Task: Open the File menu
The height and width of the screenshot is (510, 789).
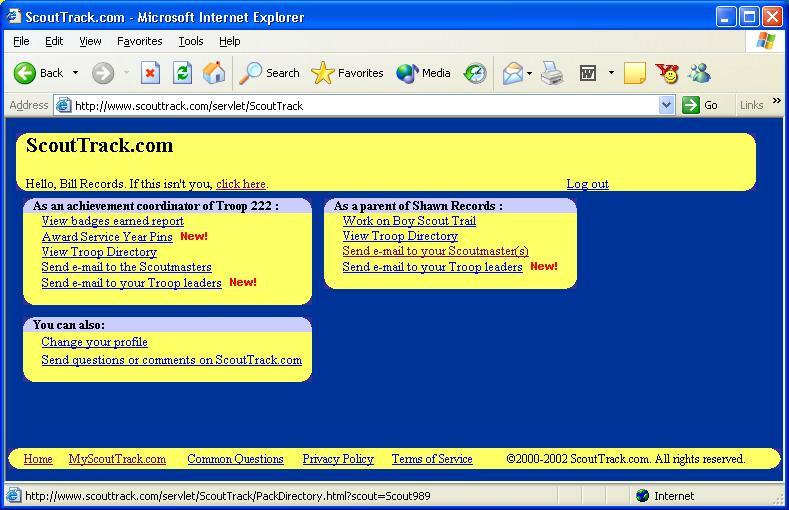Action: 21,41
